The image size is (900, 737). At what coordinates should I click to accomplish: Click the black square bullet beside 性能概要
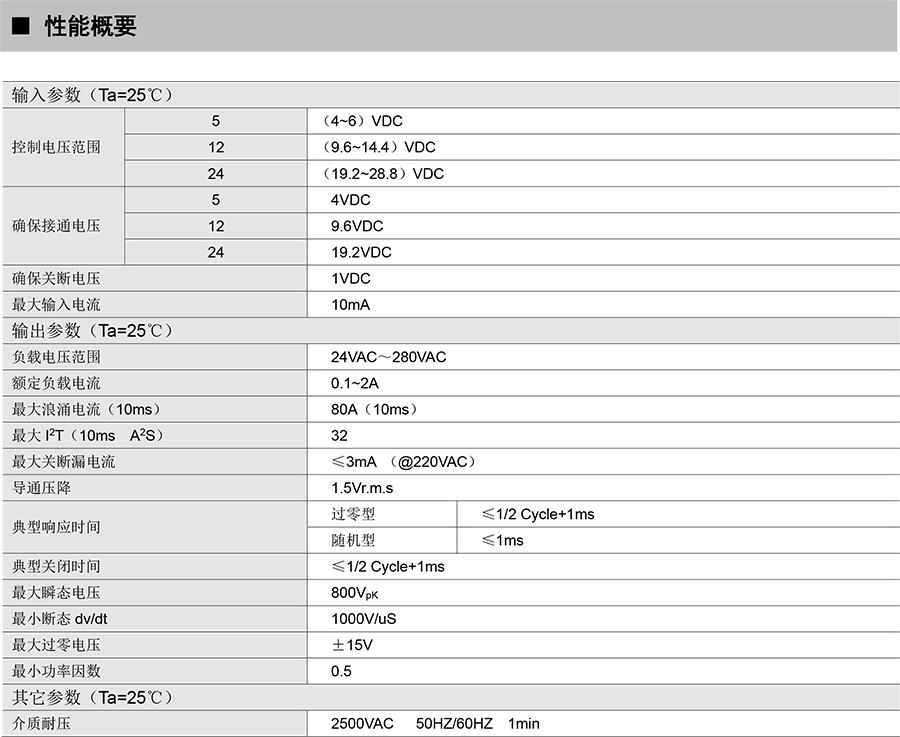[x=20, y=27]
